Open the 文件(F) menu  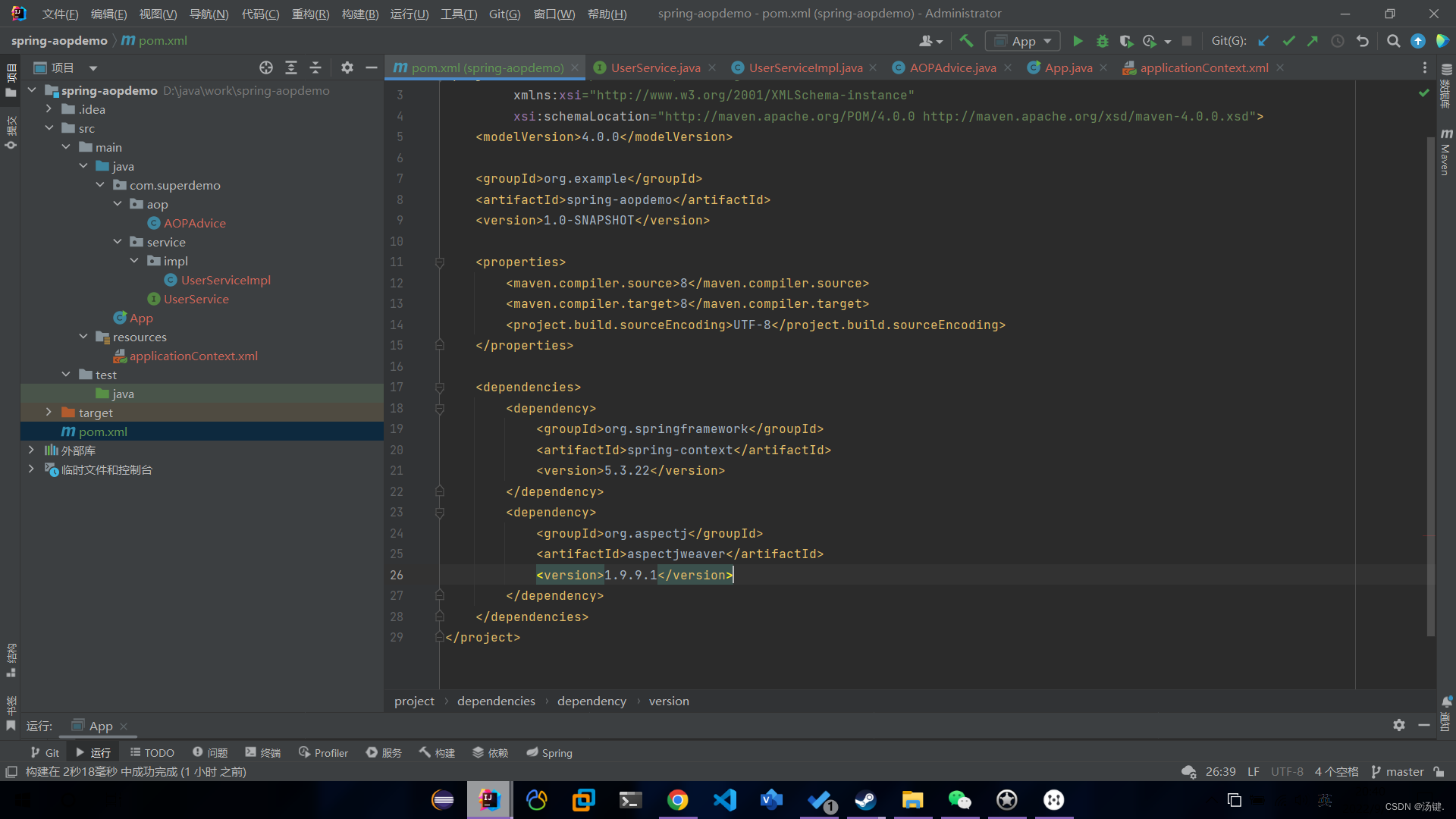tap(60, 14)
